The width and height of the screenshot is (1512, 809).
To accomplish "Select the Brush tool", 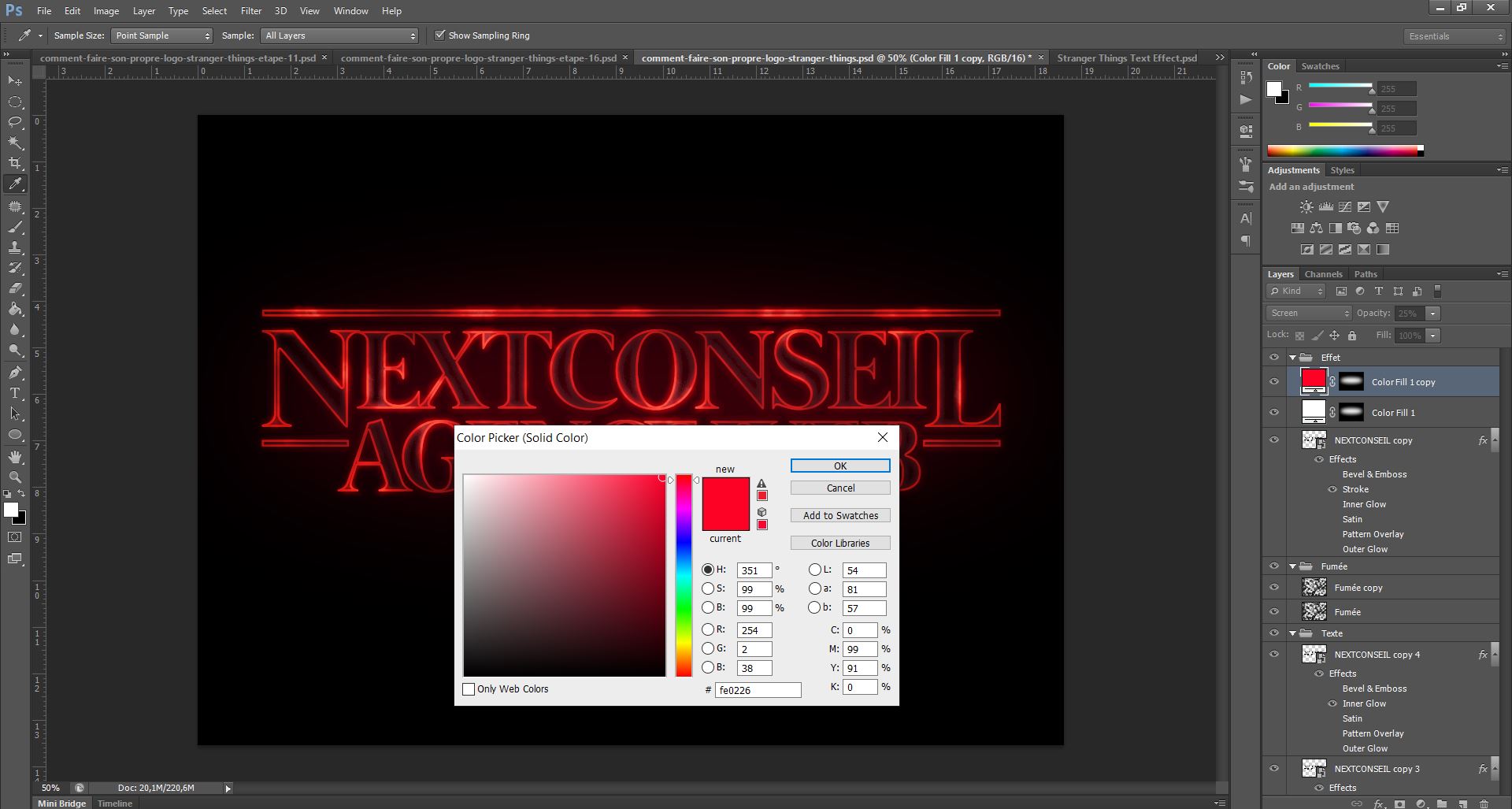I will click(x=15, y=227).
